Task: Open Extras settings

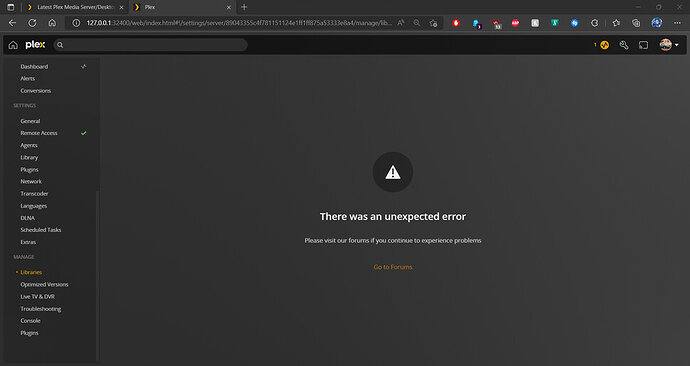Action: coord(28,242)
